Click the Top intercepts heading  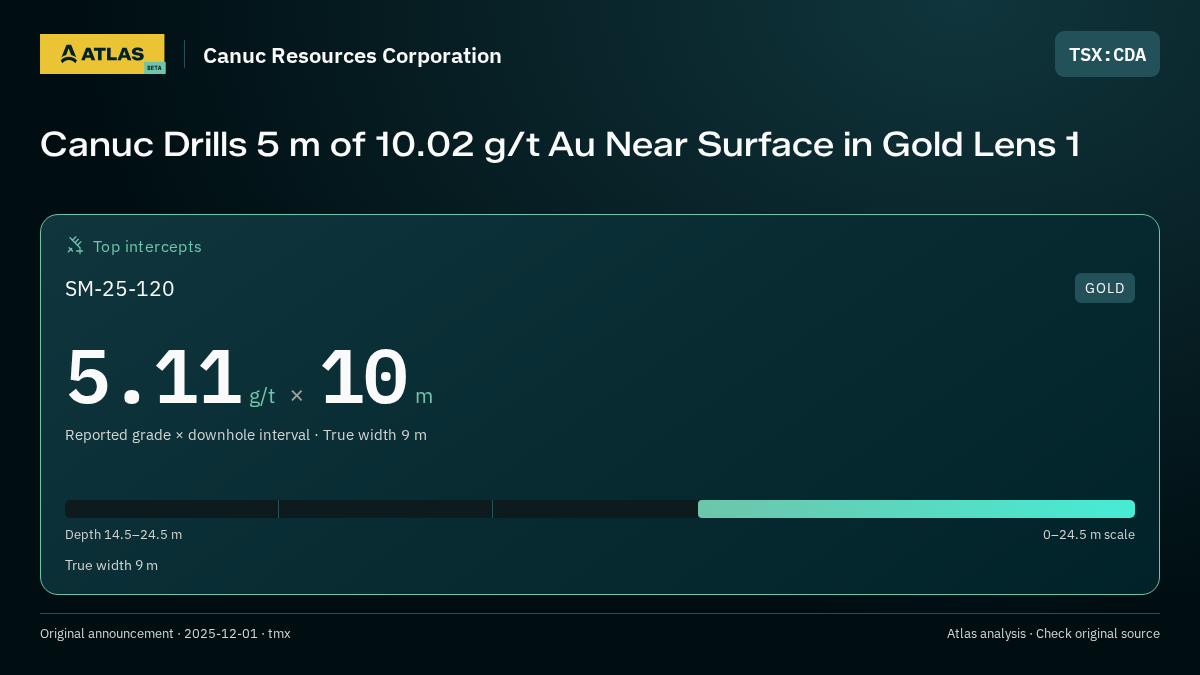[147, 246]
